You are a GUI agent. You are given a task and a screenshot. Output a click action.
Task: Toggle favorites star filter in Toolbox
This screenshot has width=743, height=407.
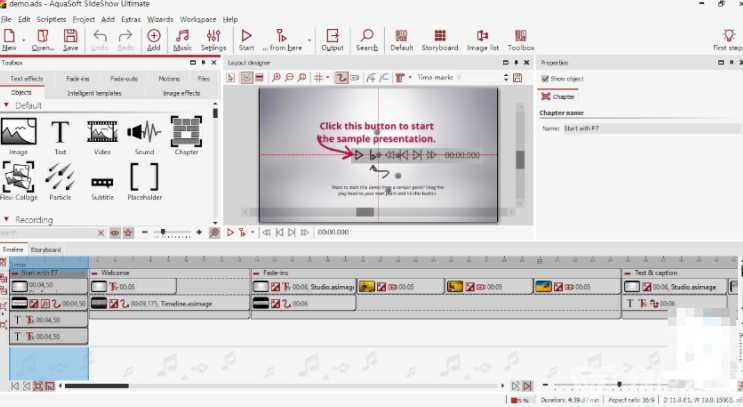[115, 232]
